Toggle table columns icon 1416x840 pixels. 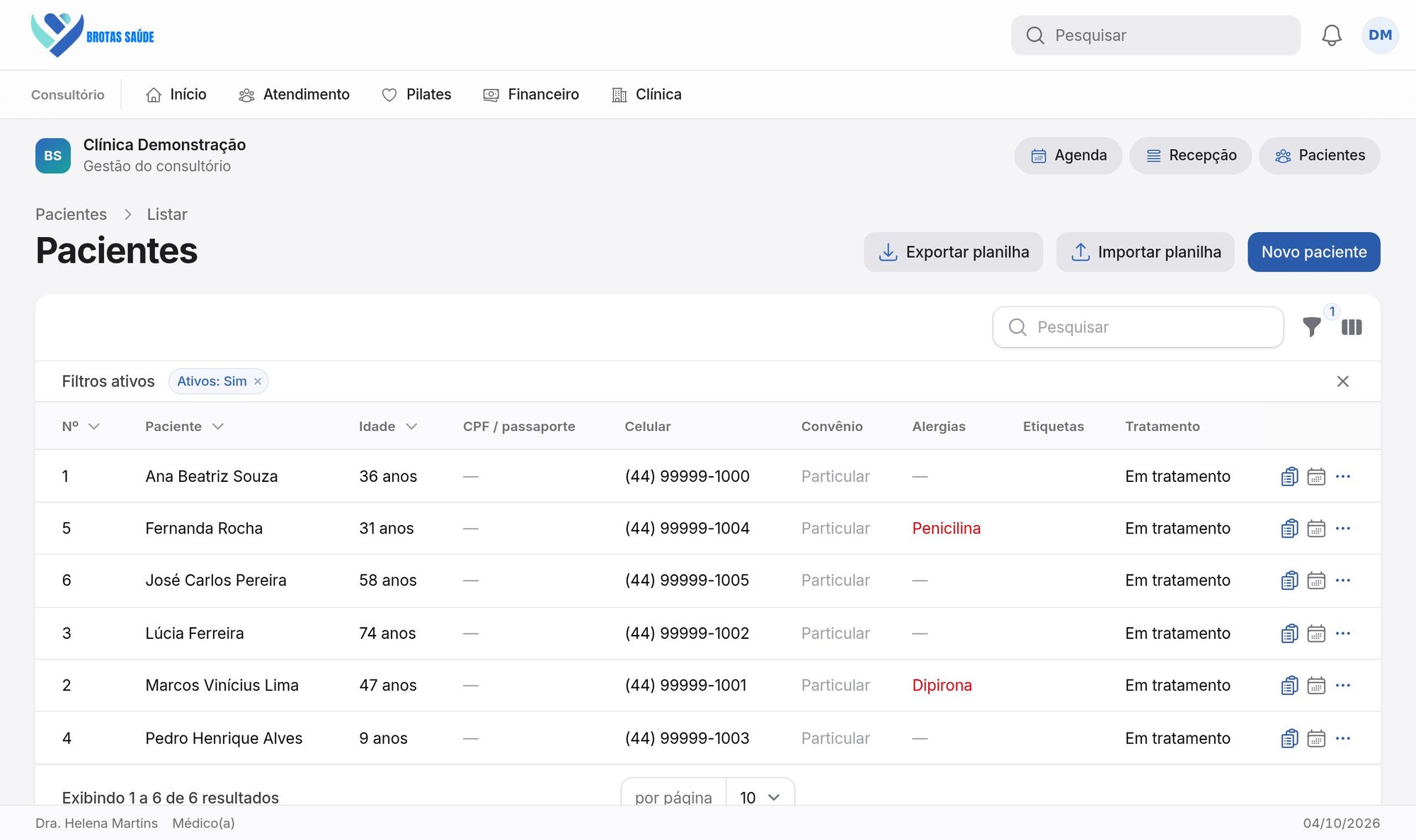pyautogui.click(x=1352, y=327)
